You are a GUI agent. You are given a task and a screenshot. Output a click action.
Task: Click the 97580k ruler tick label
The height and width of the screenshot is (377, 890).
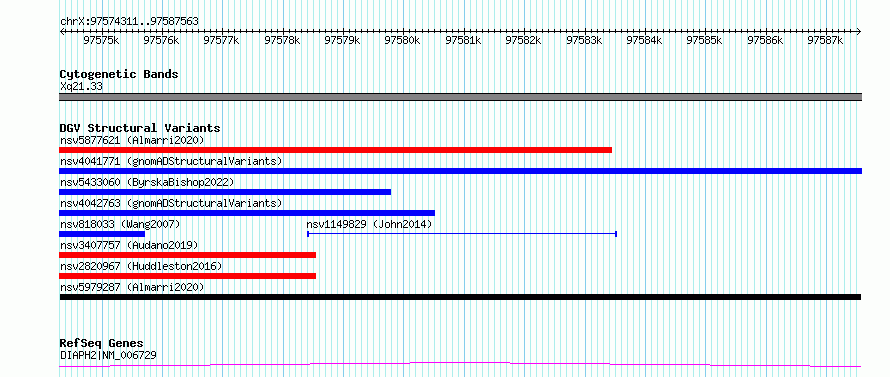click(x=402, y=40)
